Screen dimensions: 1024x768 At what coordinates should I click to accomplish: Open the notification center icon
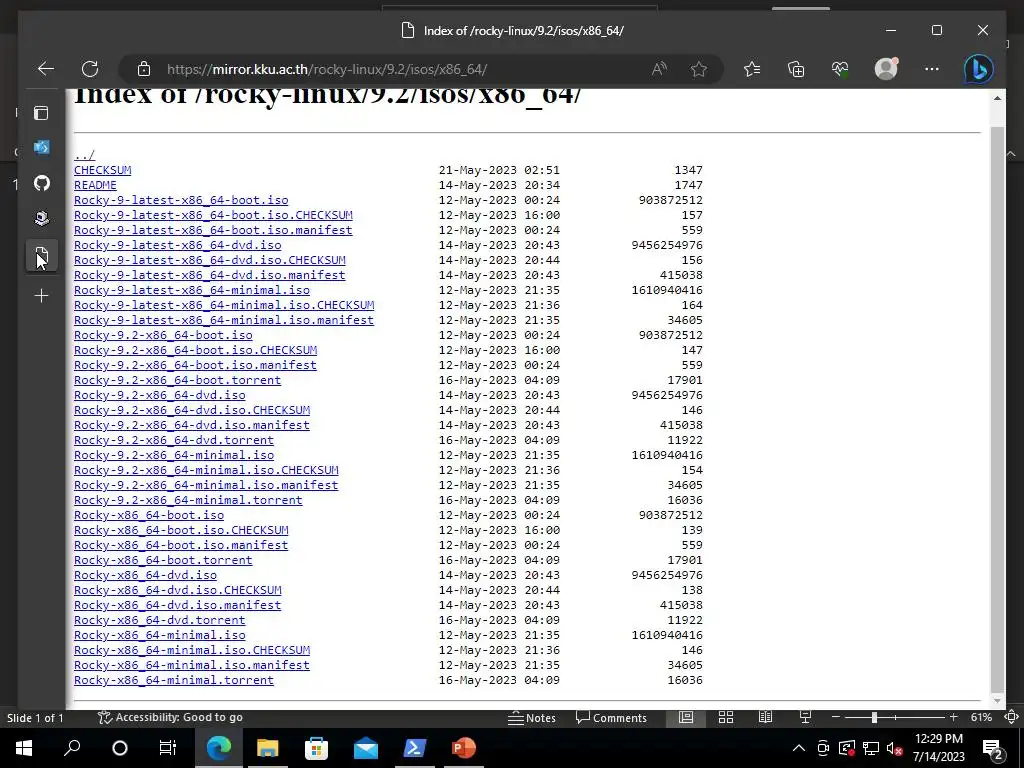[x=993, y=748]
